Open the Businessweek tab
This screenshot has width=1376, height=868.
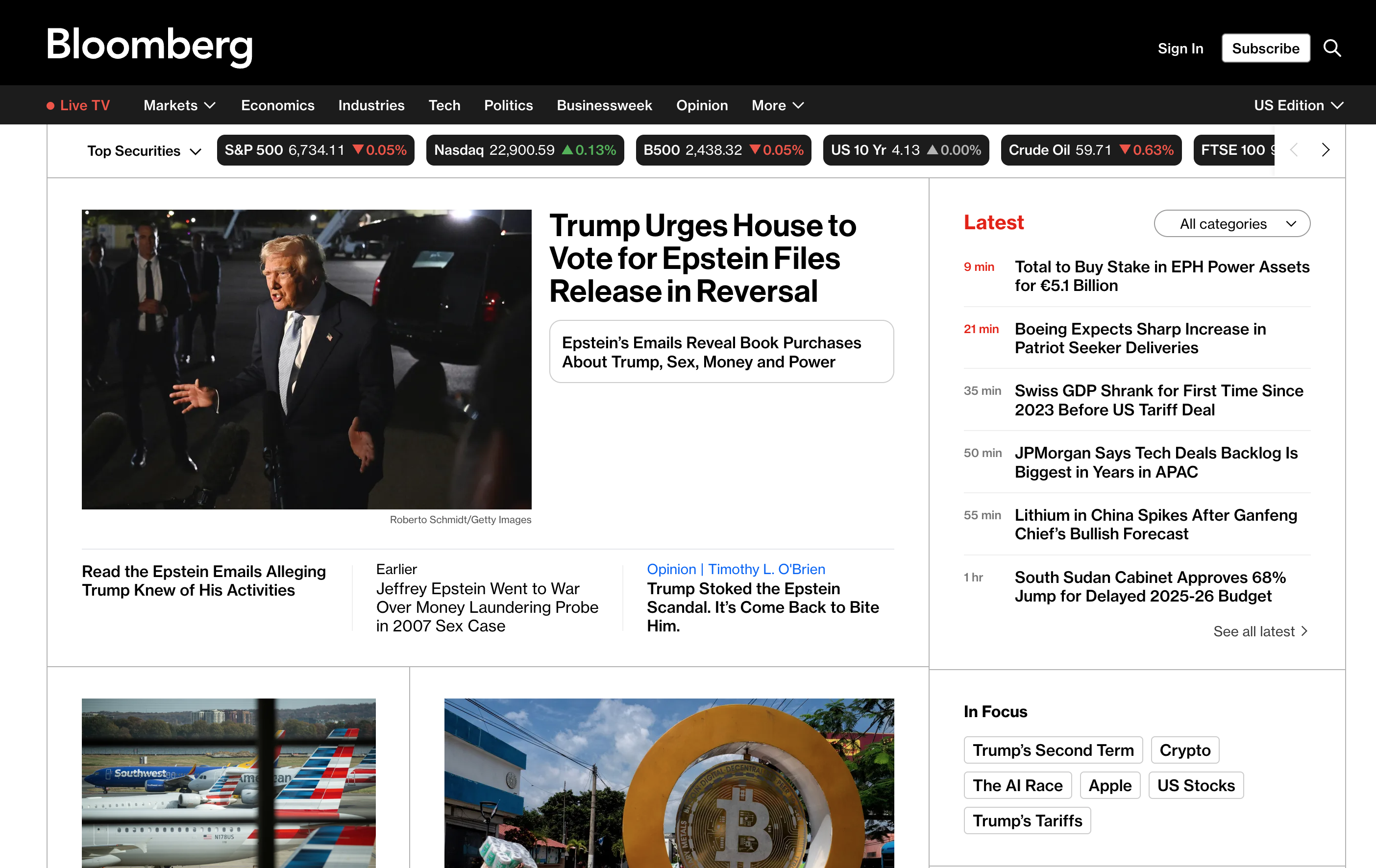pos(604,105)
